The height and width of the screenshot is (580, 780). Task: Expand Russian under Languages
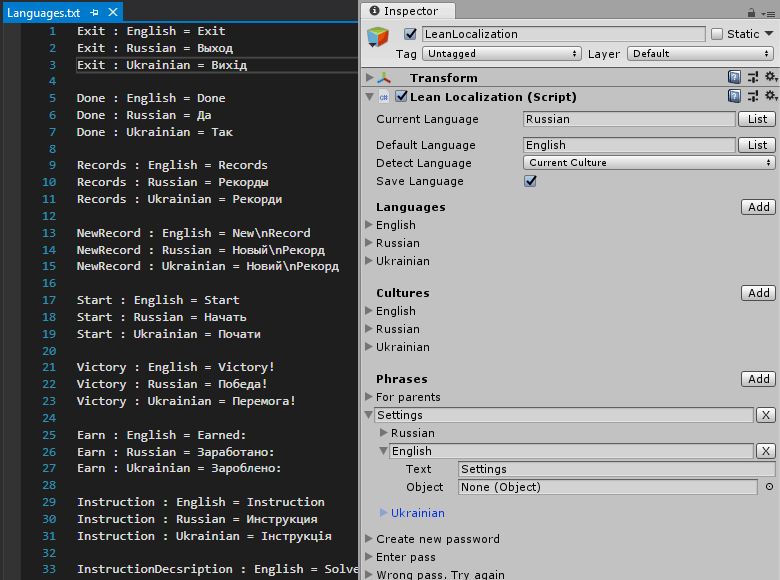369,243
